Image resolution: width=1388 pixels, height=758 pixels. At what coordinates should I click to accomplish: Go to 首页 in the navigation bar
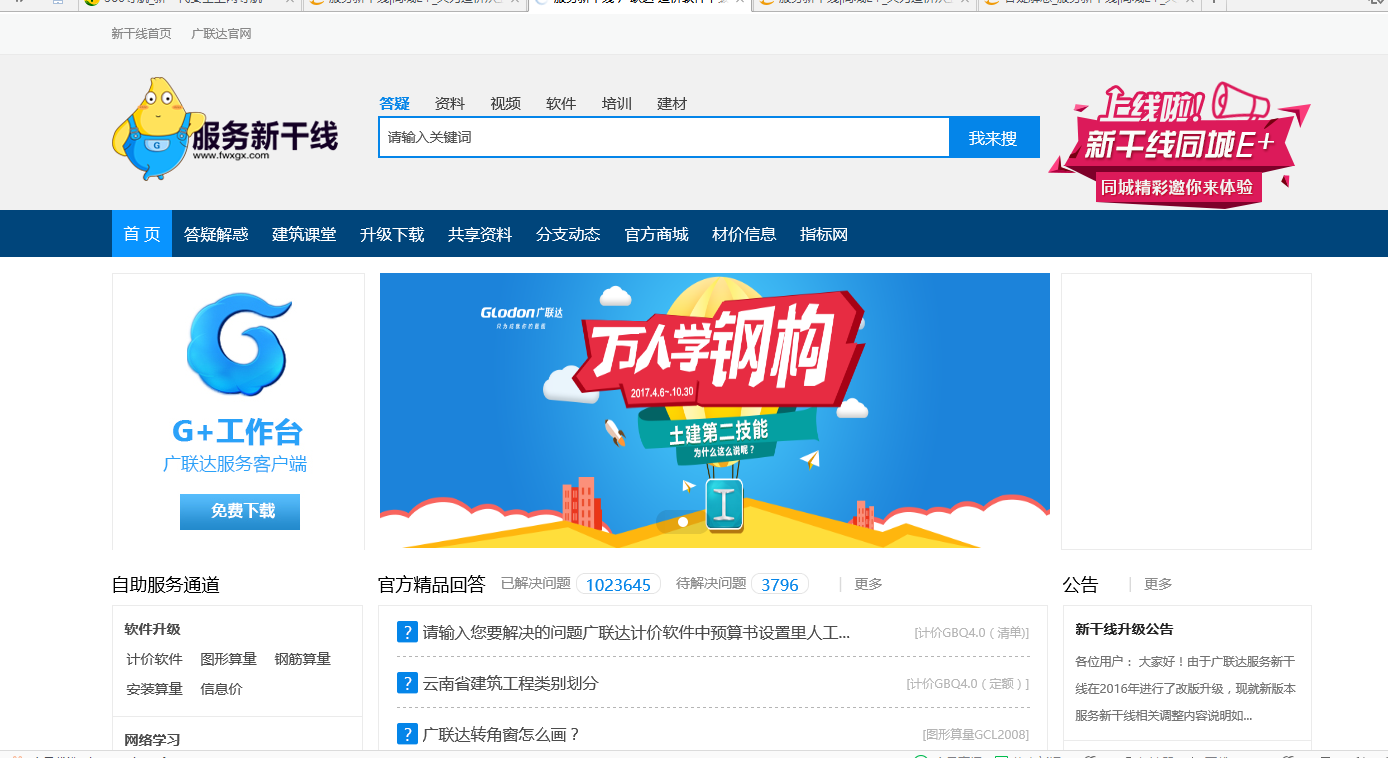click(142, 234)
